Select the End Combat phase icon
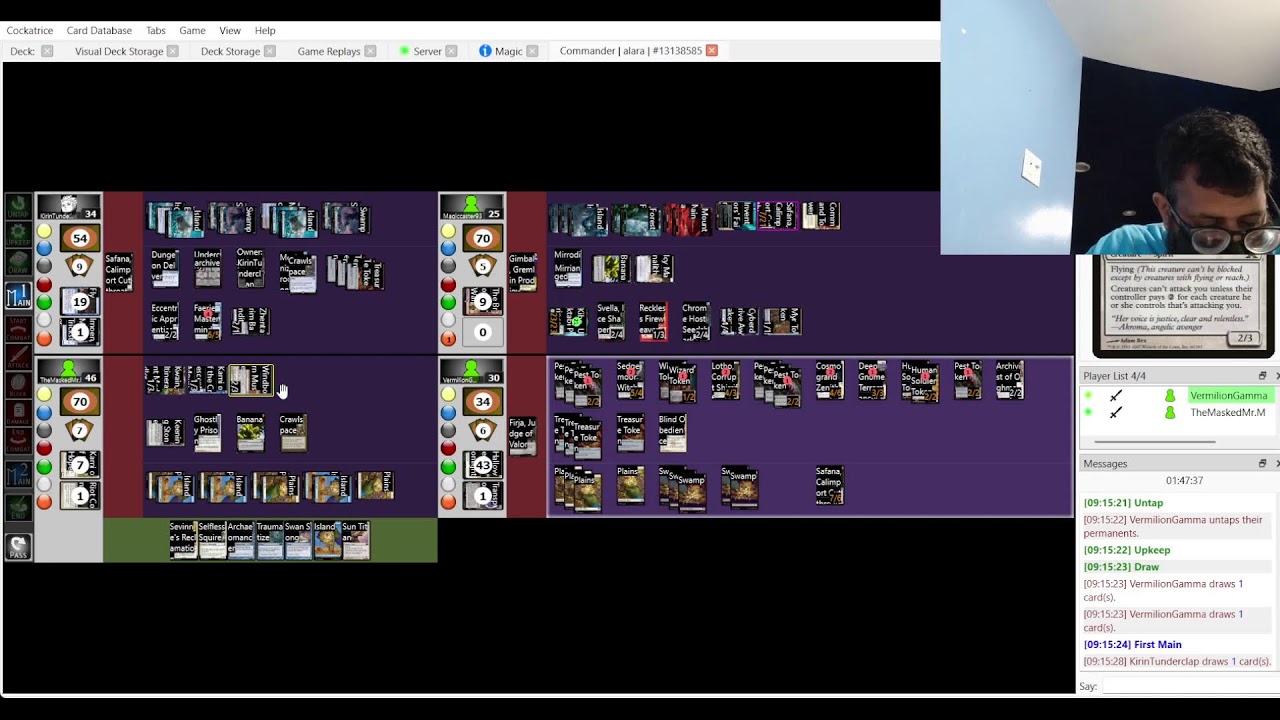 (18, 440)
